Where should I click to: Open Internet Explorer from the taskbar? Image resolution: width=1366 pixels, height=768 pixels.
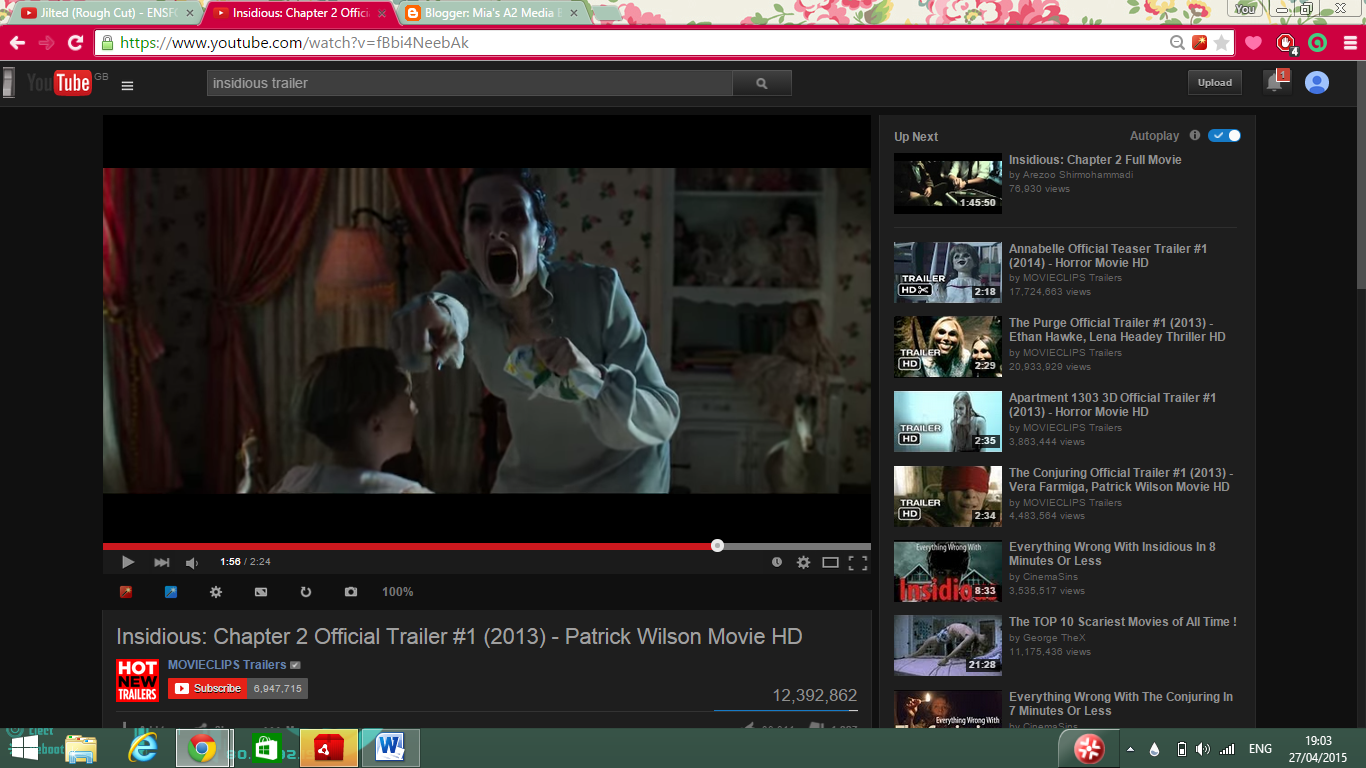(143, 748)
